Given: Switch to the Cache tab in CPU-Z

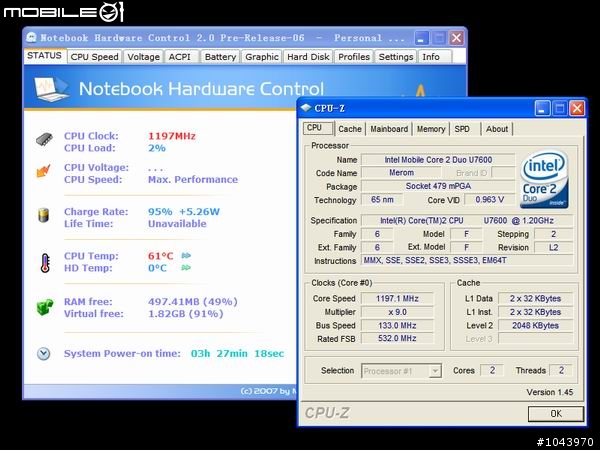Looking at the screenshot, I should (x=350, y=129).
